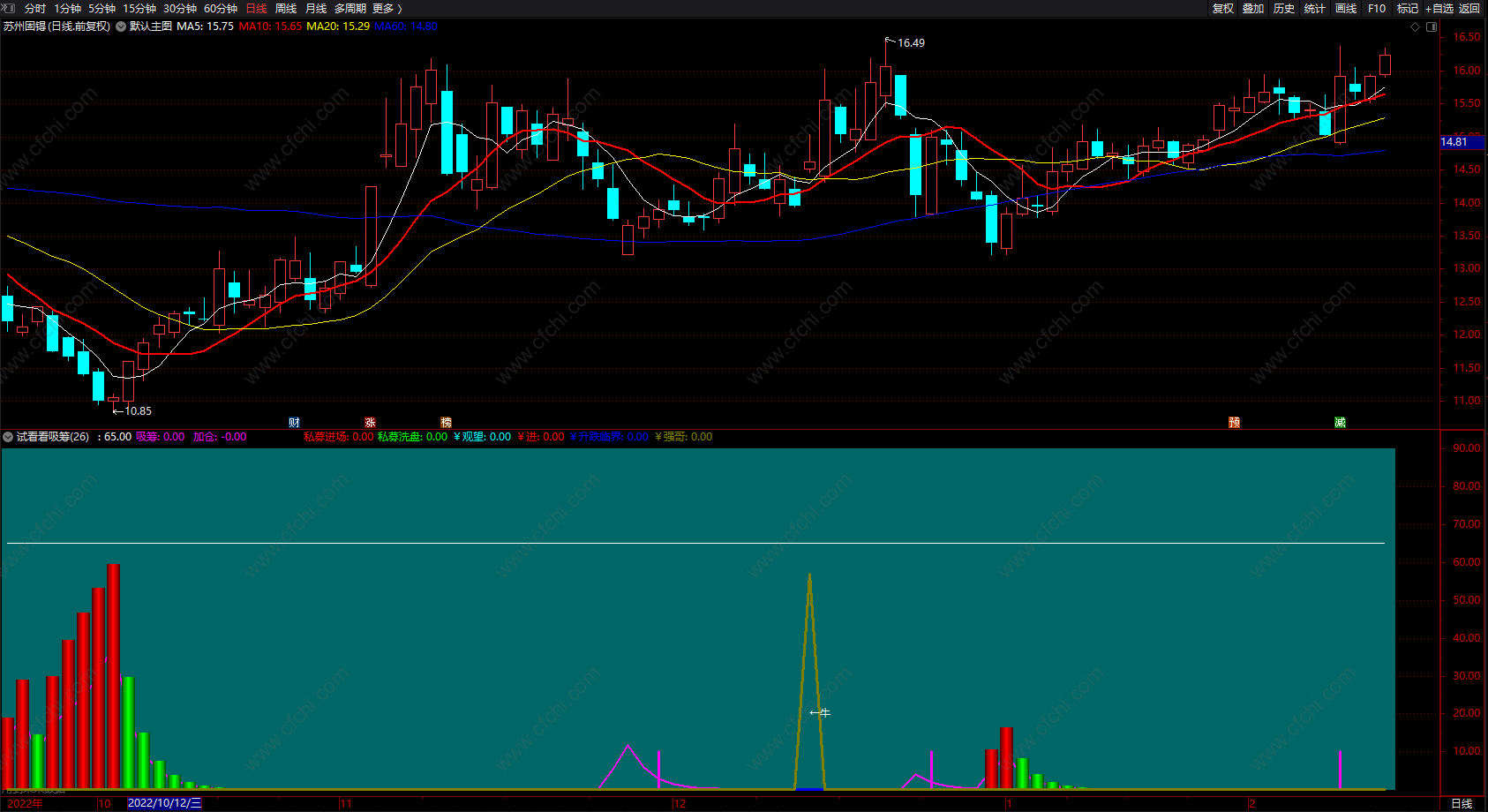Switch to the 月线 monthly chart
The width and height of the screenshot is (1488, 812).
pos(316,9)
